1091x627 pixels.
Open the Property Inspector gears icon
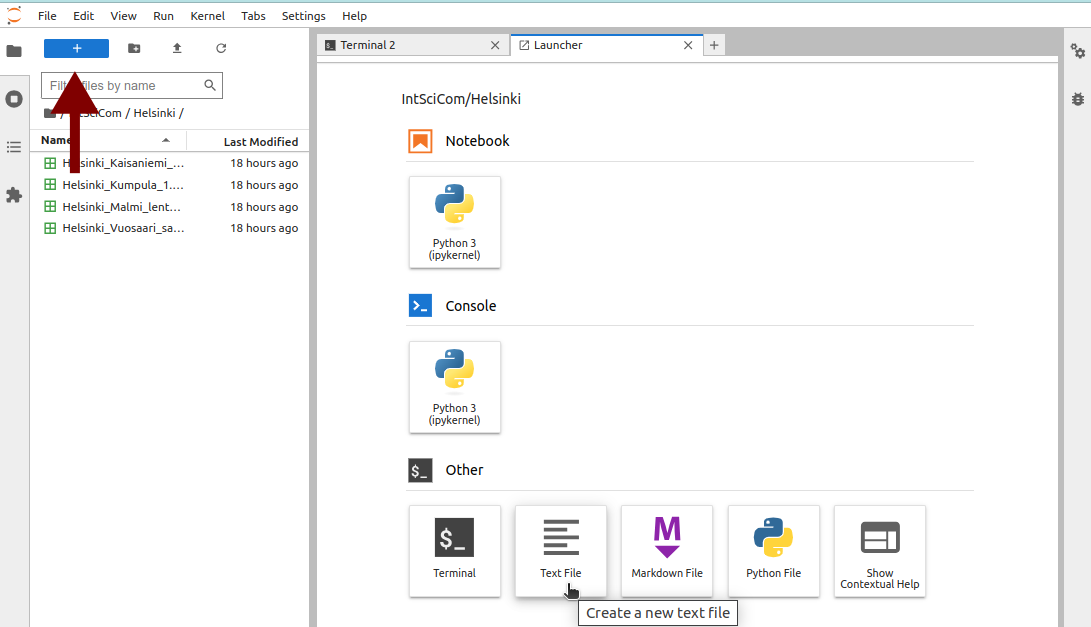1078,51
